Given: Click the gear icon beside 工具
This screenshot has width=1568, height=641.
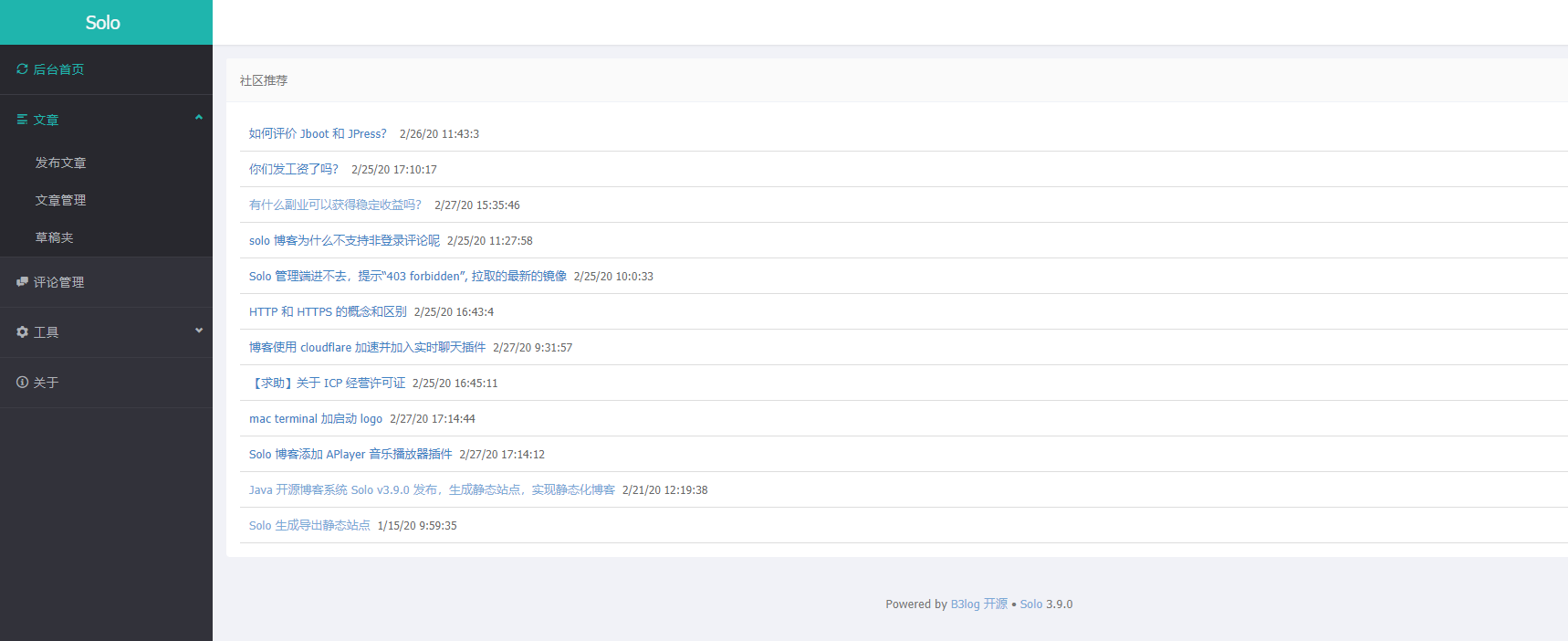Looking at the screenshot, I should click(22, 332).
